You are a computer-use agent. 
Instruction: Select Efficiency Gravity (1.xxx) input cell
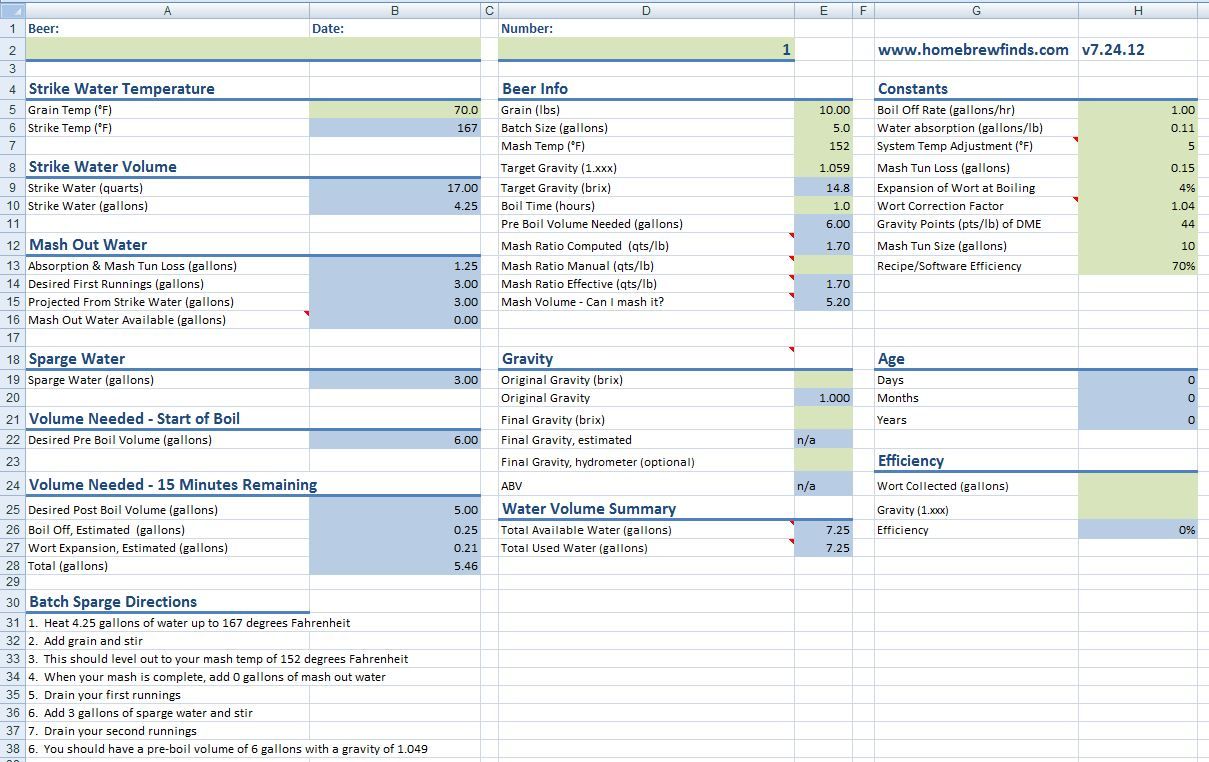(x=1138, y=510)
